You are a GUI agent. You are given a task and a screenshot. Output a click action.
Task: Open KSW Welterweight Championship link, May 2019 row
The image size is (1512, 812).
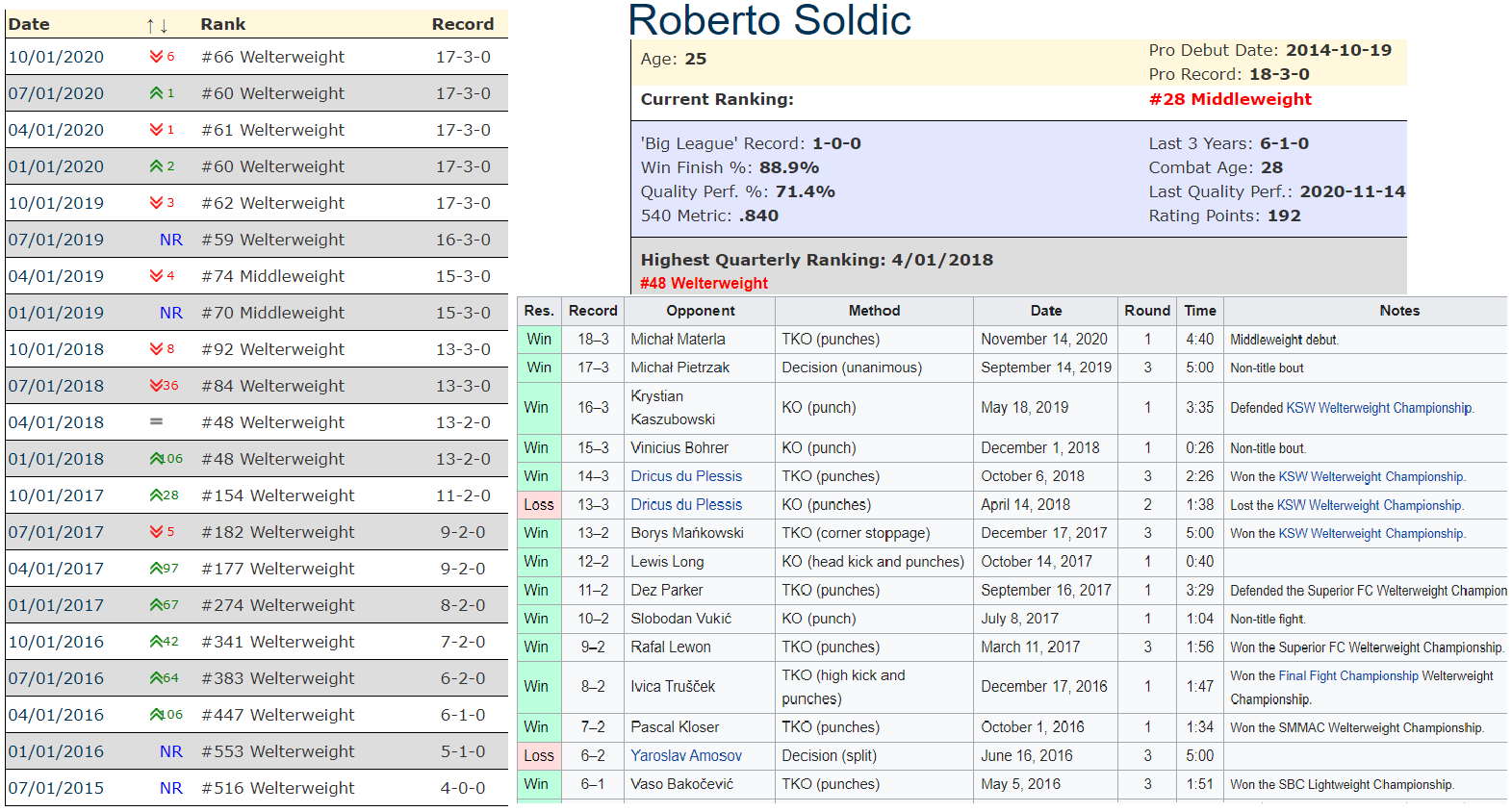coord(1379,408)
